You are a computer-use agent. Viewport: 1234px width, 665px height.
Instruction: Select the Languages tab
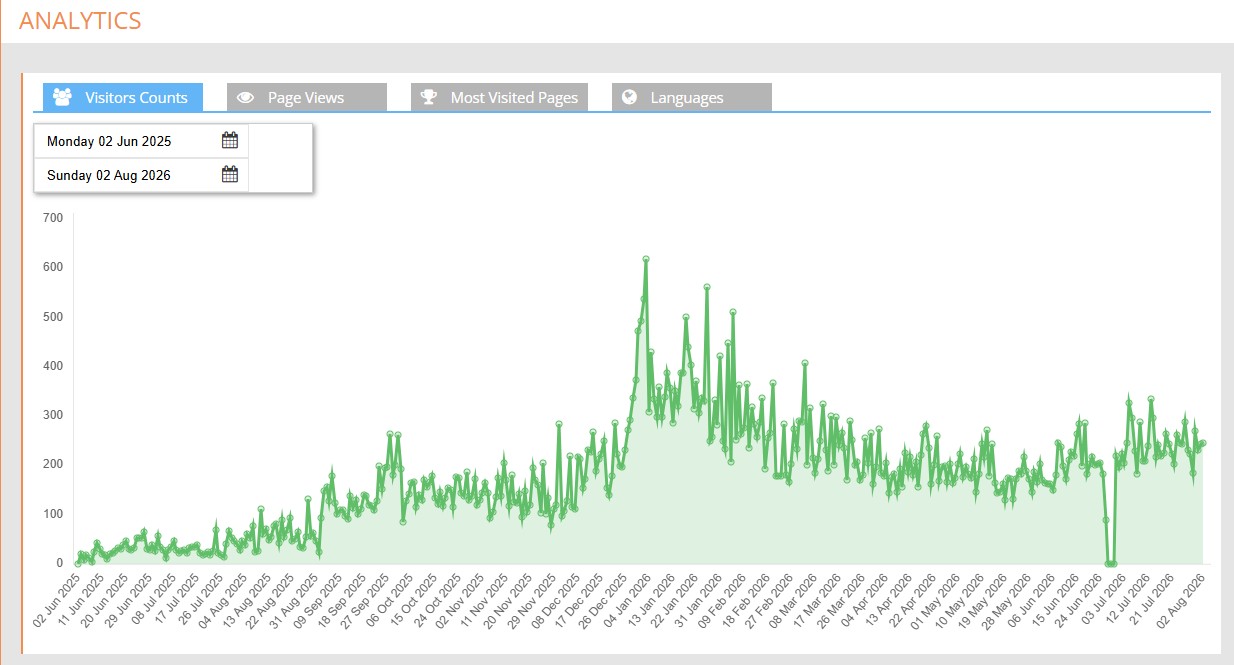692,97
